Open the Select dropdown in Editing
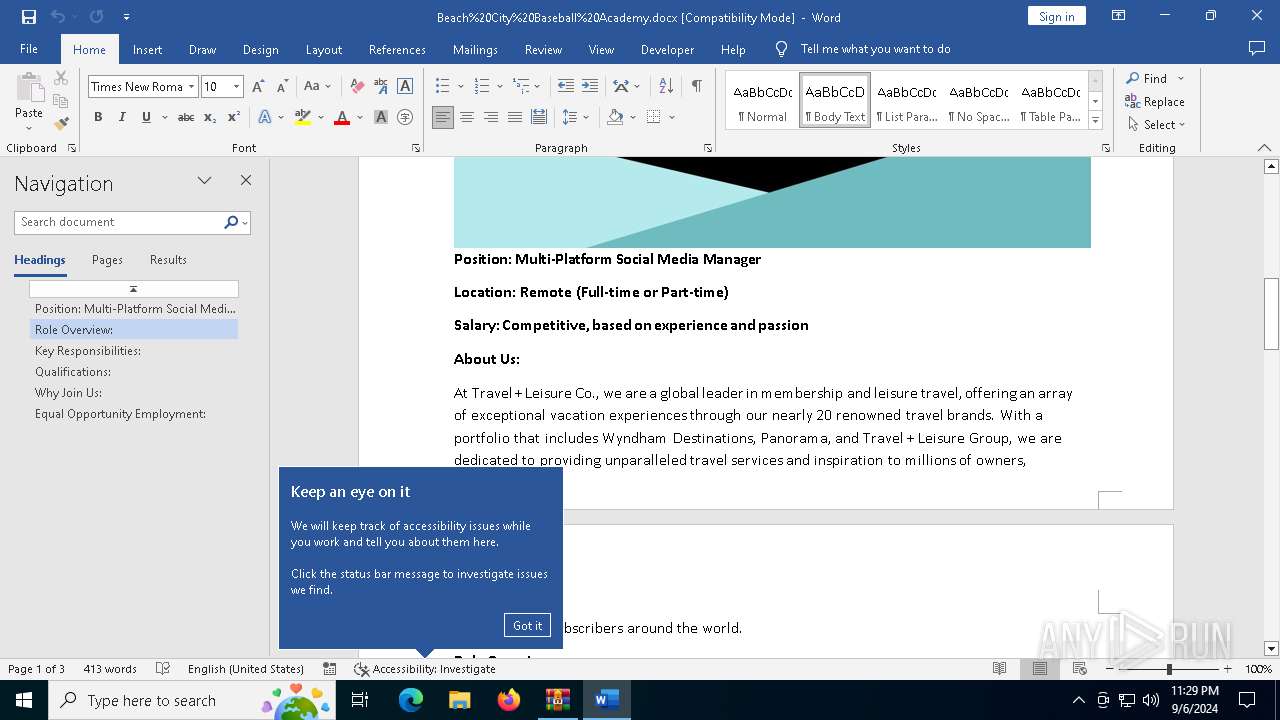1280x720 pixels. point(1156,125)
